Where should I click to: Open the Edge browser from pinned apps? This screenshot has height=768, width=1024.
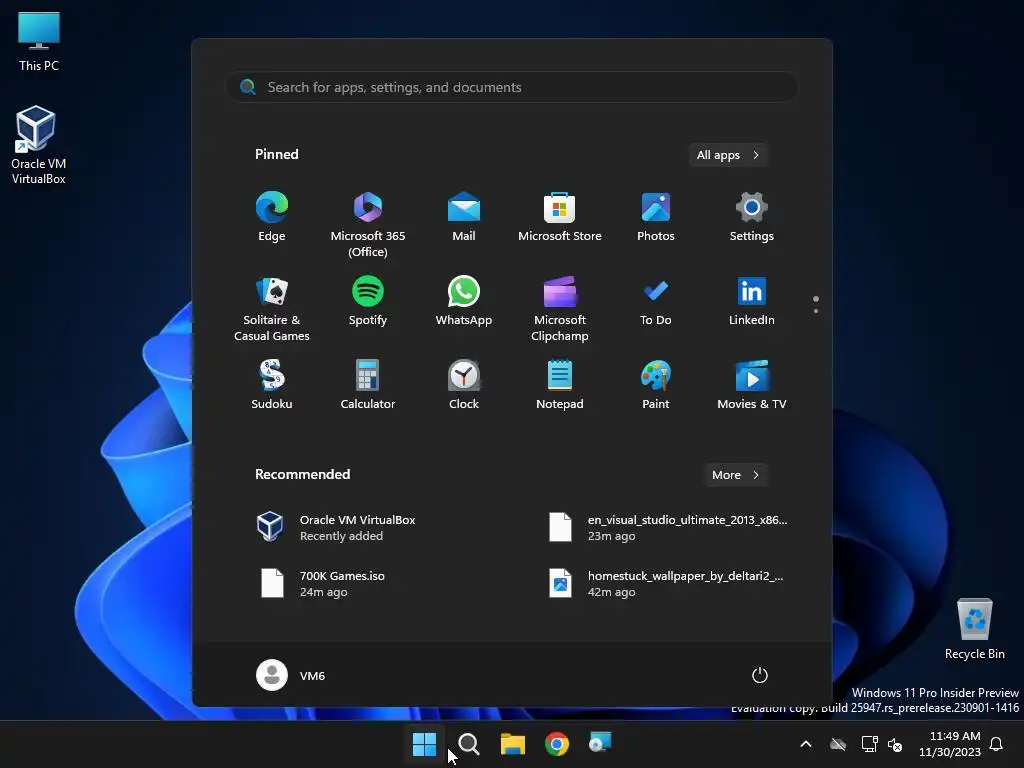click(272, 217)
